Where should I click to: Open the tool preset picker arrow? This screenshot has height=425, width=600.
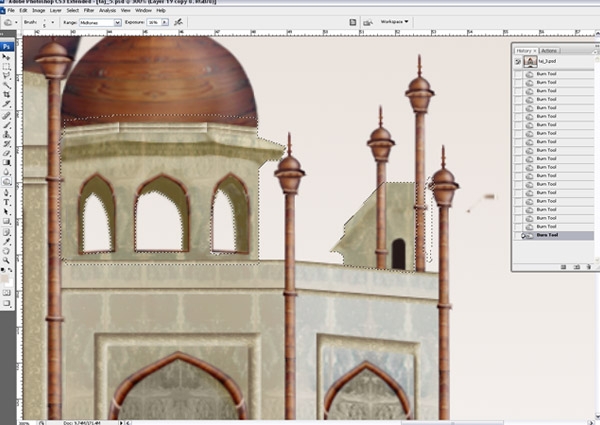pyautogui.click(x=16, y=23)
